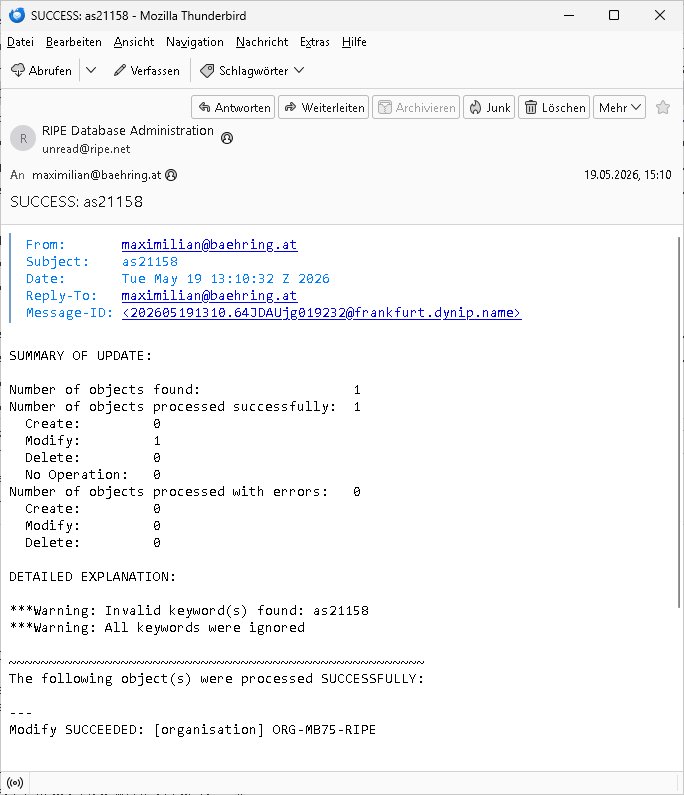Open the Mehr dropdown menu
684x795 pixels.
619,107
